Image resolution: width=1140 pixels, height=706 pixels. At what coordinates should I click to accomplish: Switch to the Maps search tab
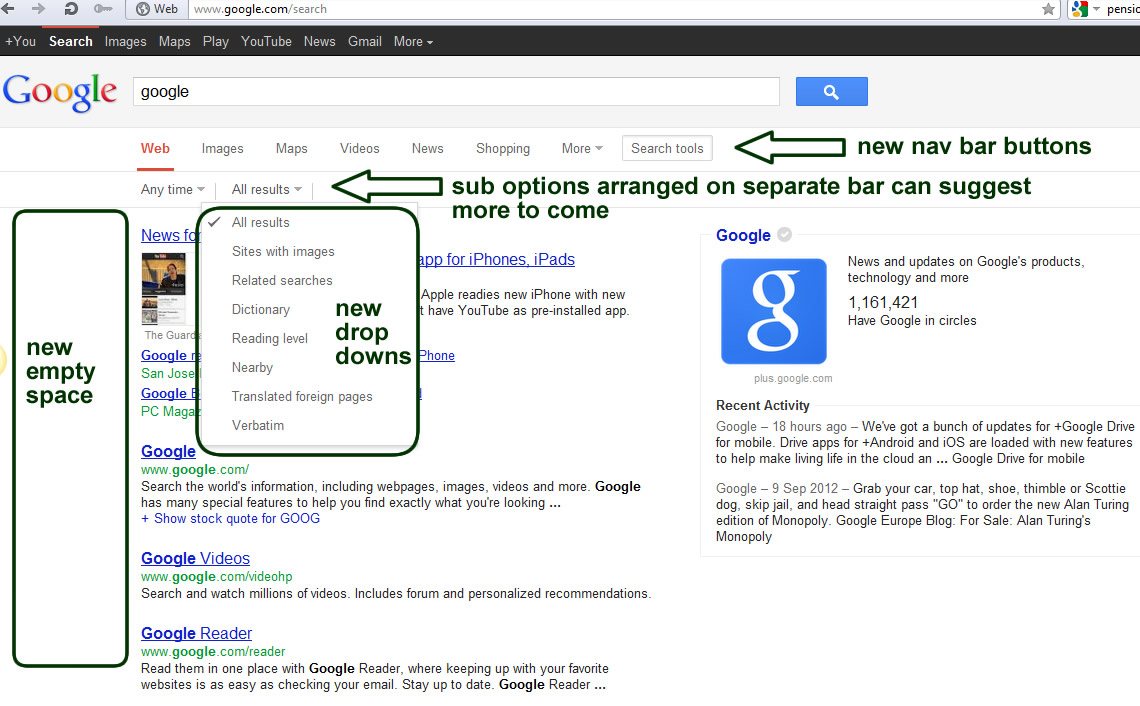292,148
